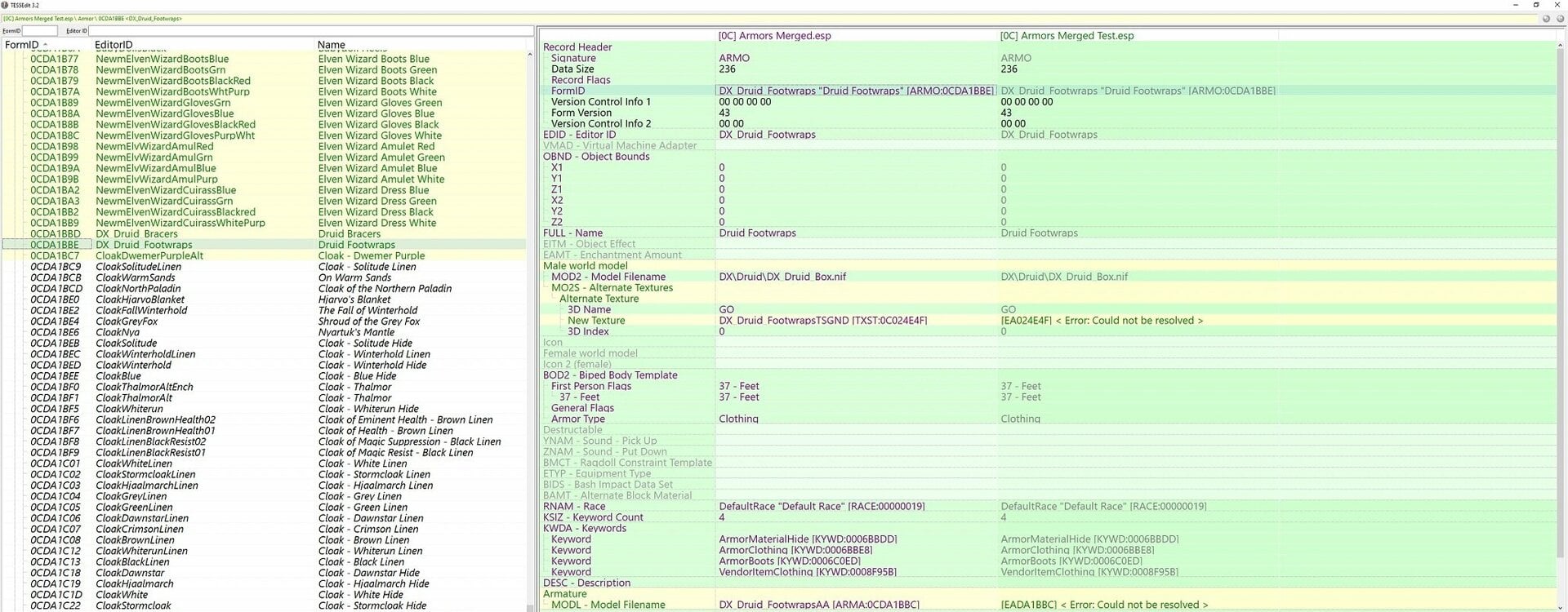This screenshot has width=1568, height=612.
Task: Select record Cloak - Dwemer Purple
Action: tap(372, 255)
